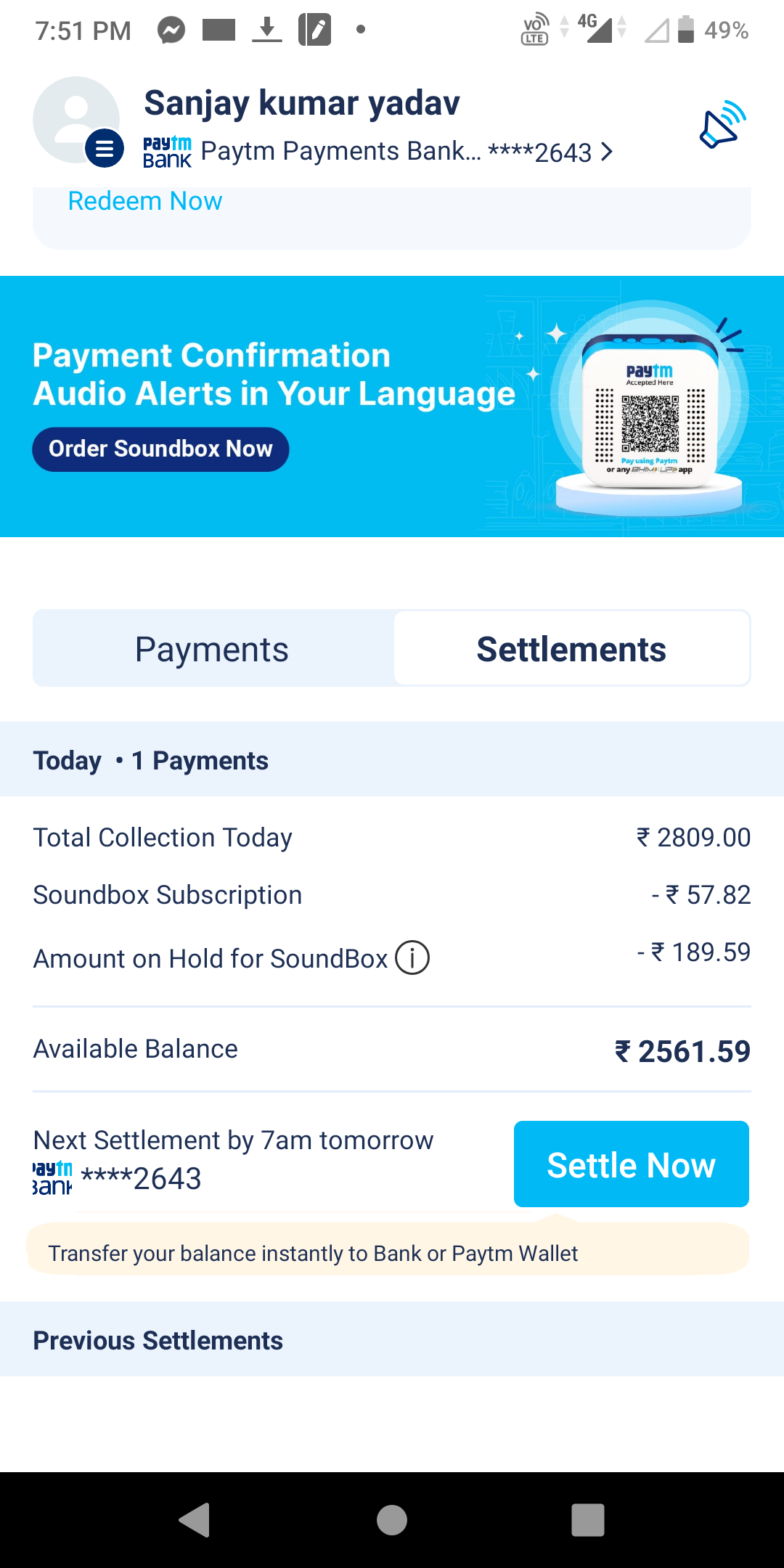Open the hamburger menu on profile avatar
Screen dimensions: 784x1568
tap(105, 148)
